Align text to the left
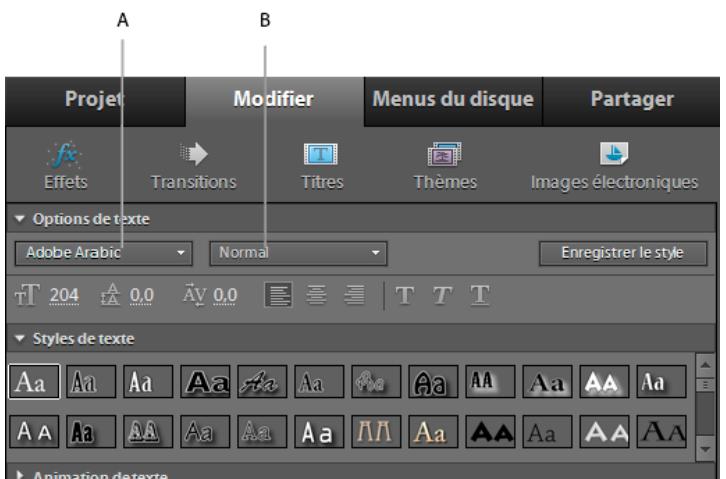This screenshot has width=726, height=479. coord(278,295)
